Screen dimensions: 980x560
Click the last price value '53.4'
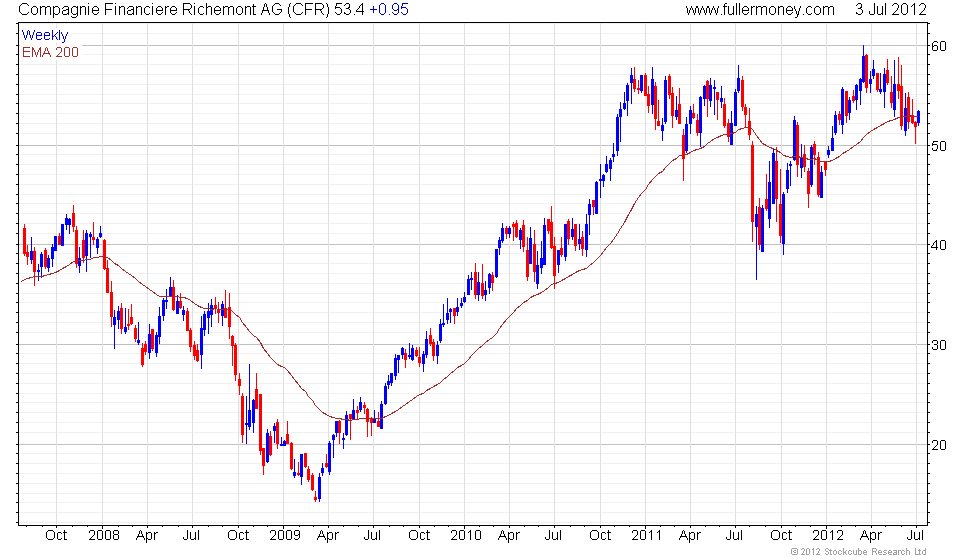tap(349, 10)
